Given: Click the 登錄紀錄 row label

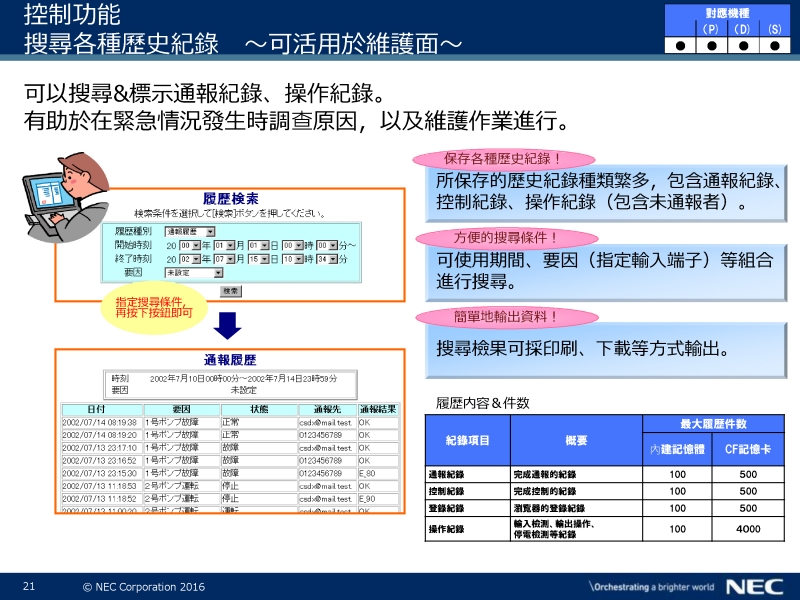Looking at the screenshot, I should click(446, 508).
